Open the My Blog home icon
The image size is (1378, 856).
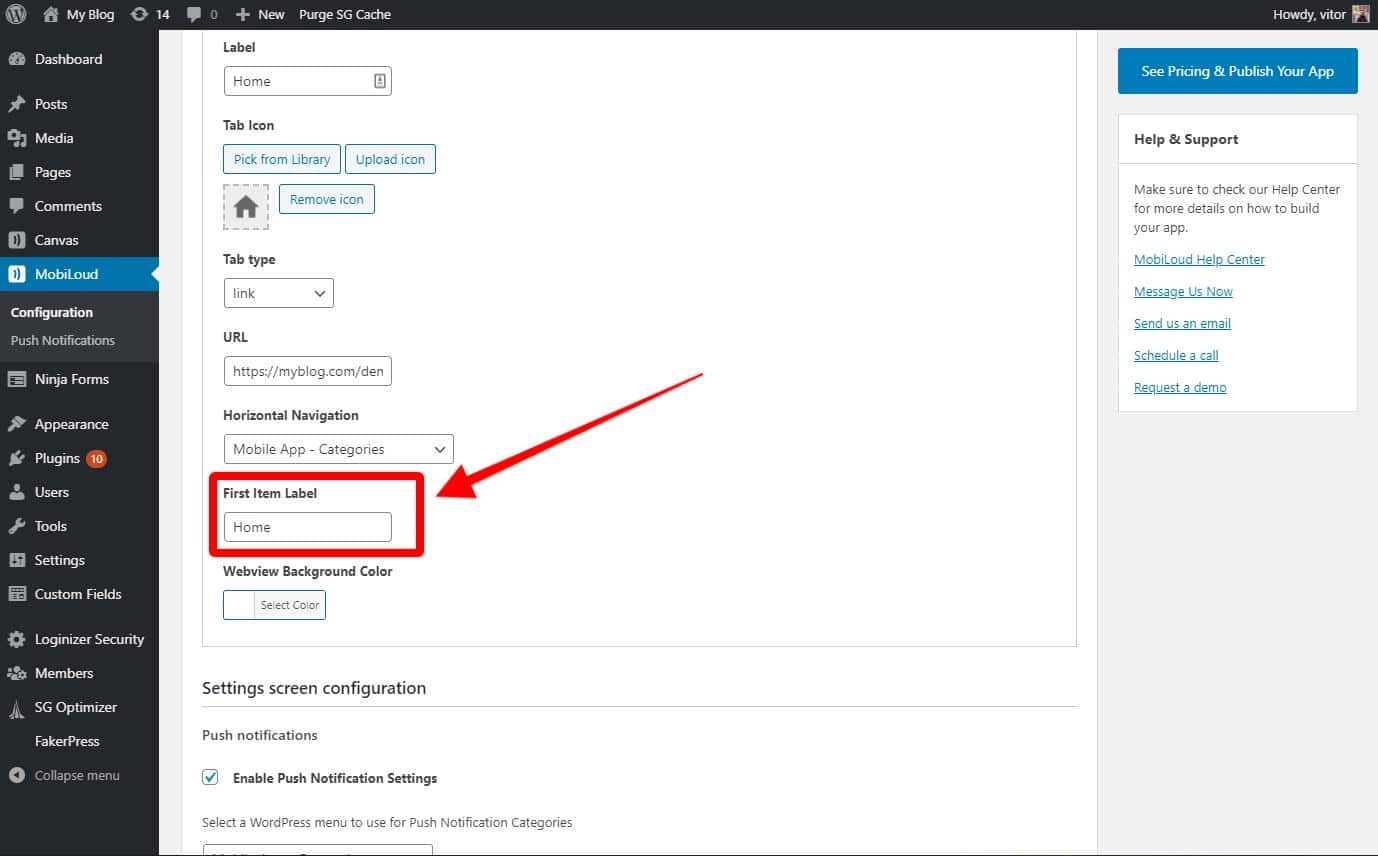pos(52,14)
